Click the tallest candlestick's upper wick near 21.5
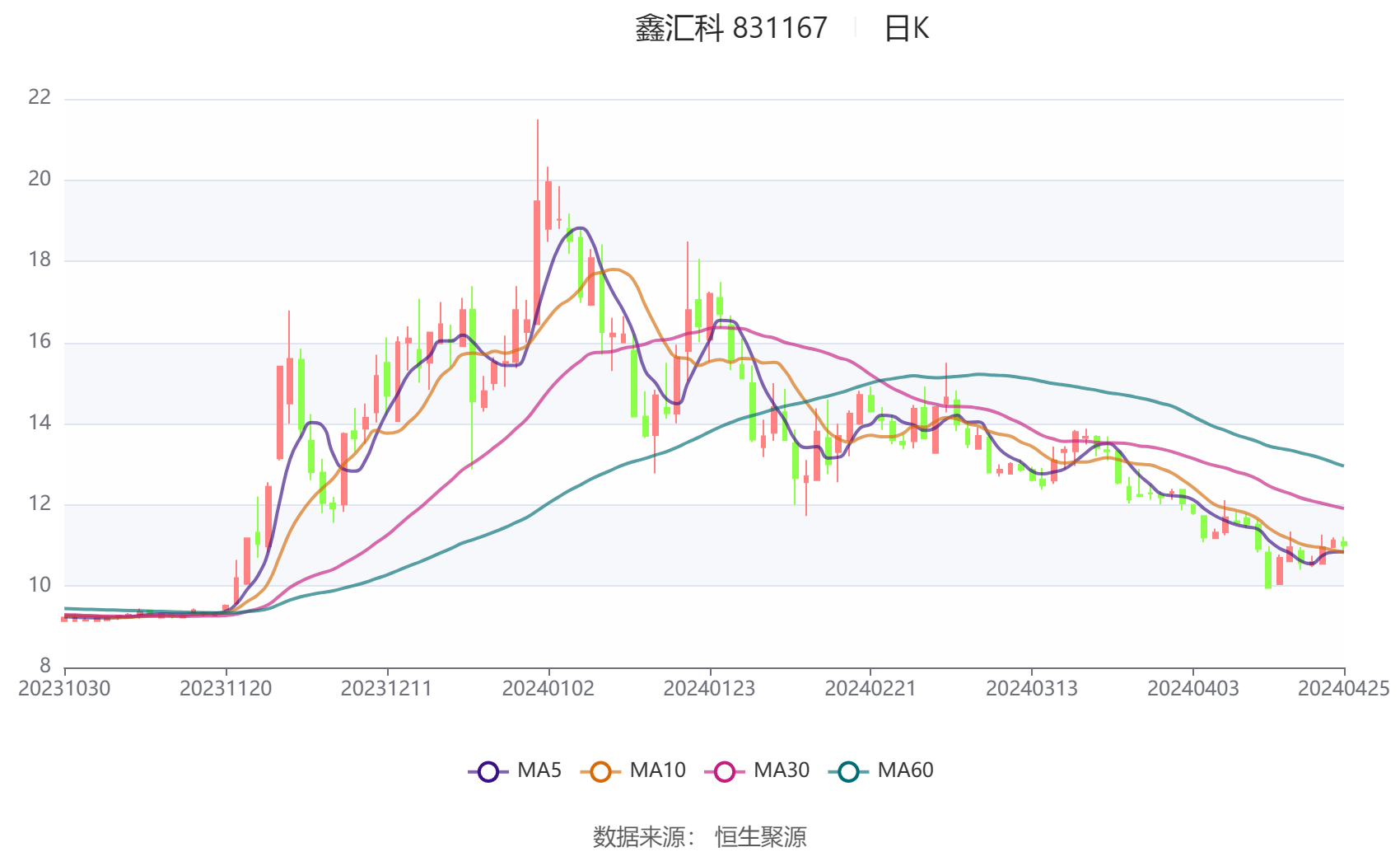 click(x=538, y=160)
